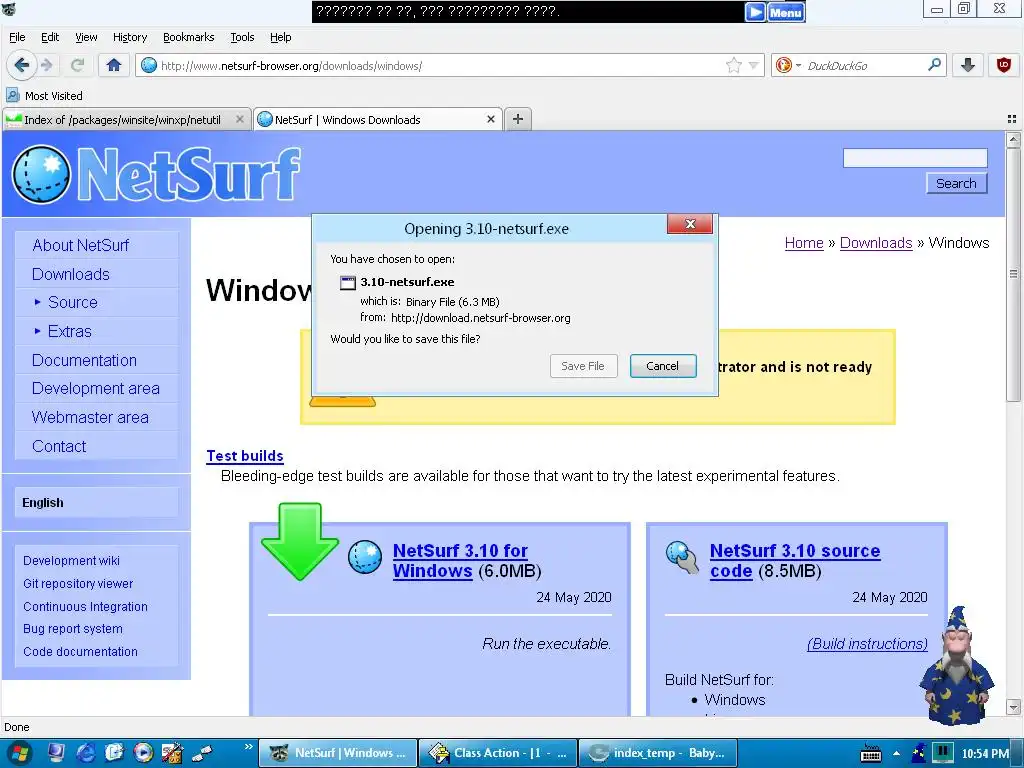Screen dimensions: 1024x768
Task: Close the Opening 3.10-netsurf.exe dialog
Action: (x=690, y=224)
